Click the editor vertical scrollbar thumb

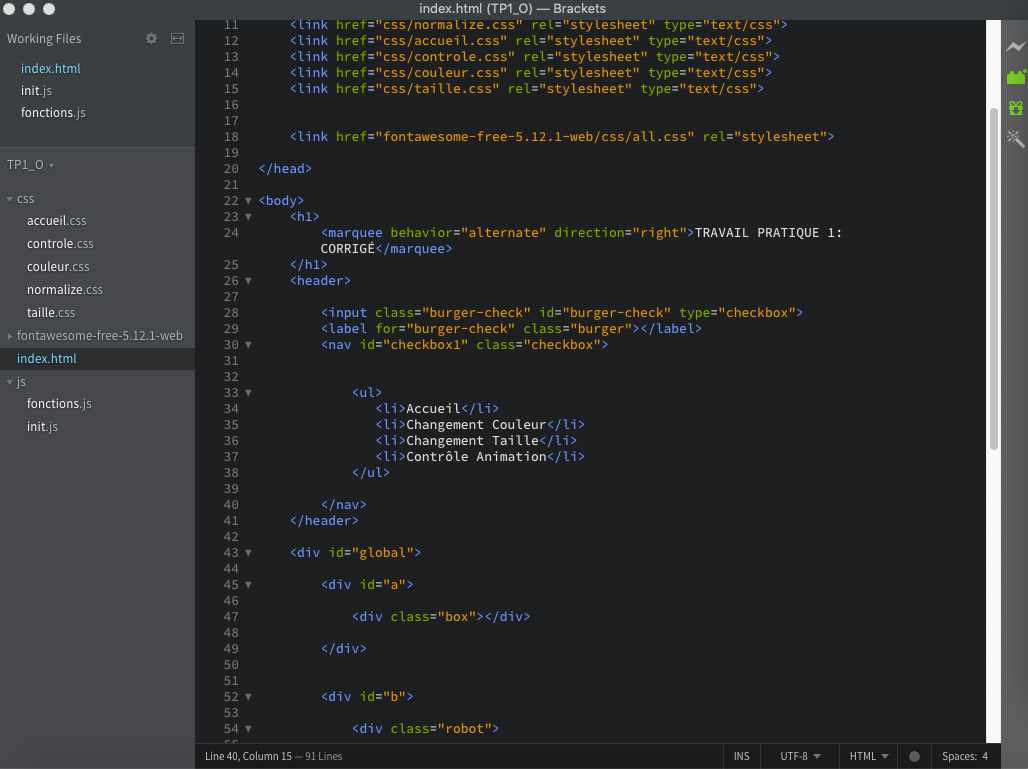[994, 279]
